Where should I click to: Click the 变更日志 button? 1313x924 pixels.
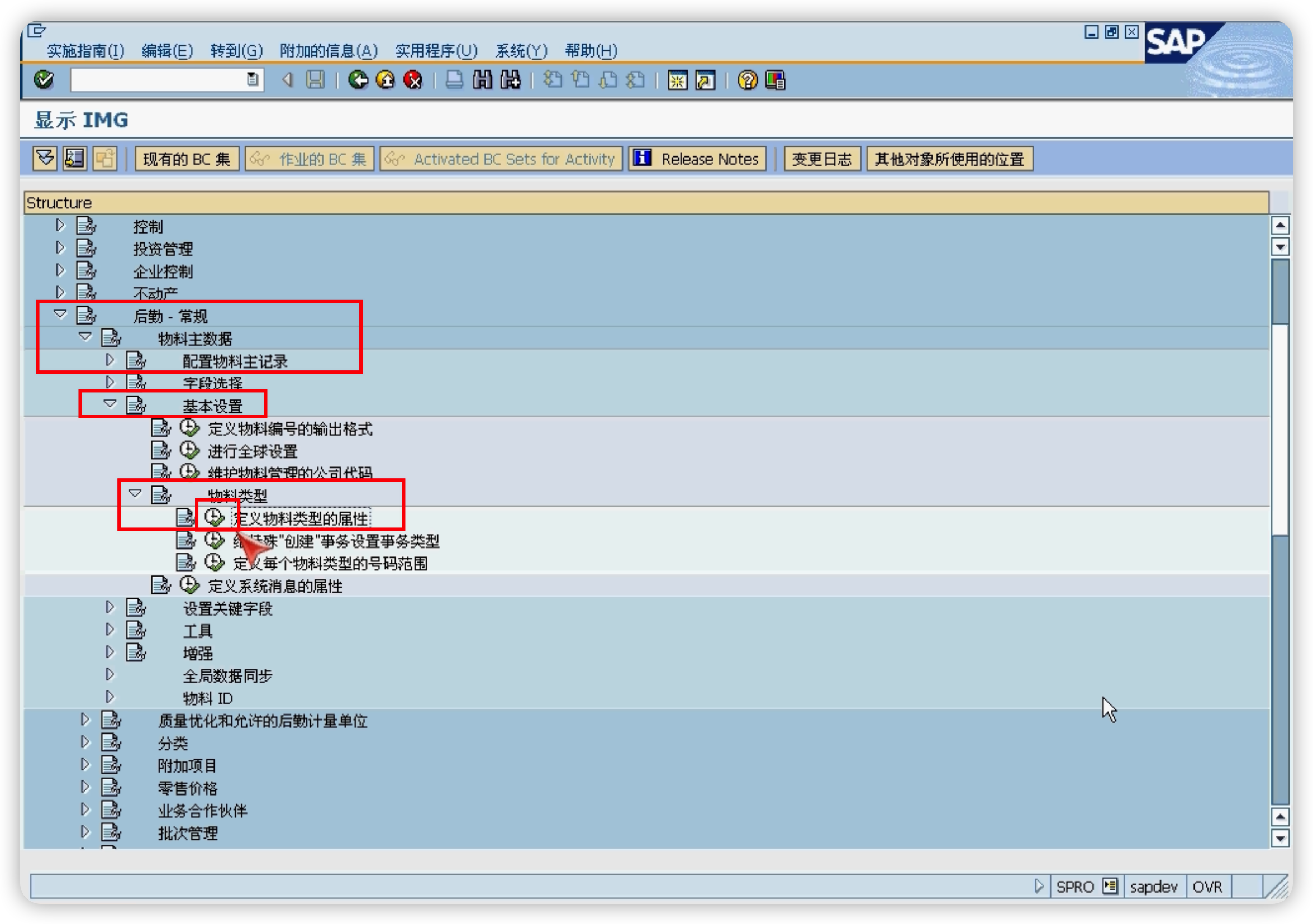click(x=822, y=159)
